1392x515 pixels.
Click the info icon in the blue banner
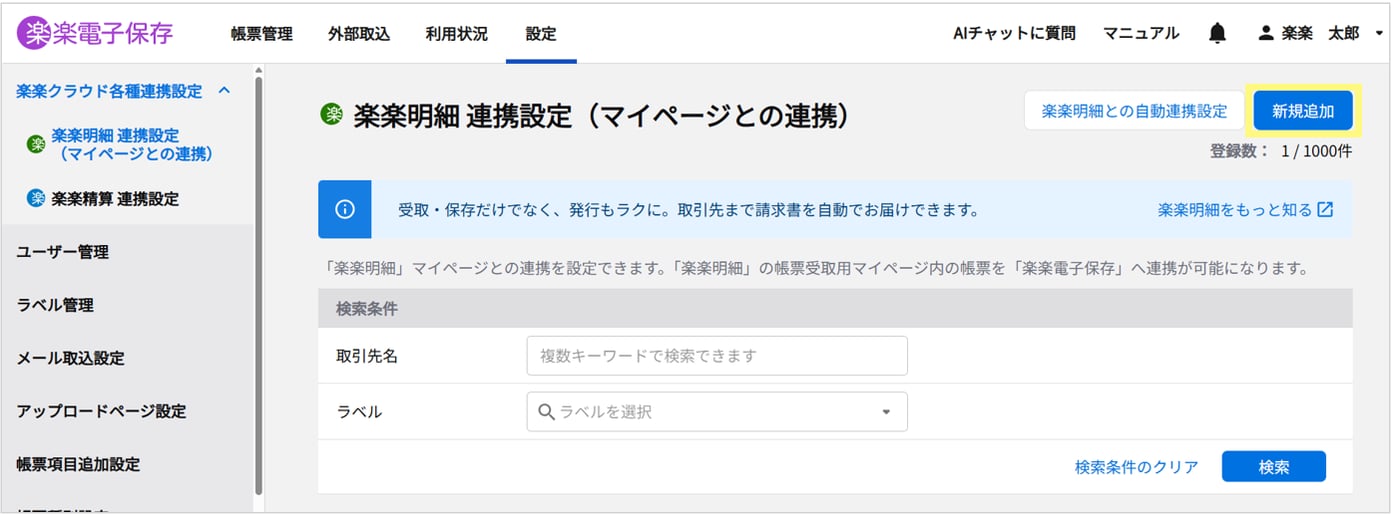[345, 209]
